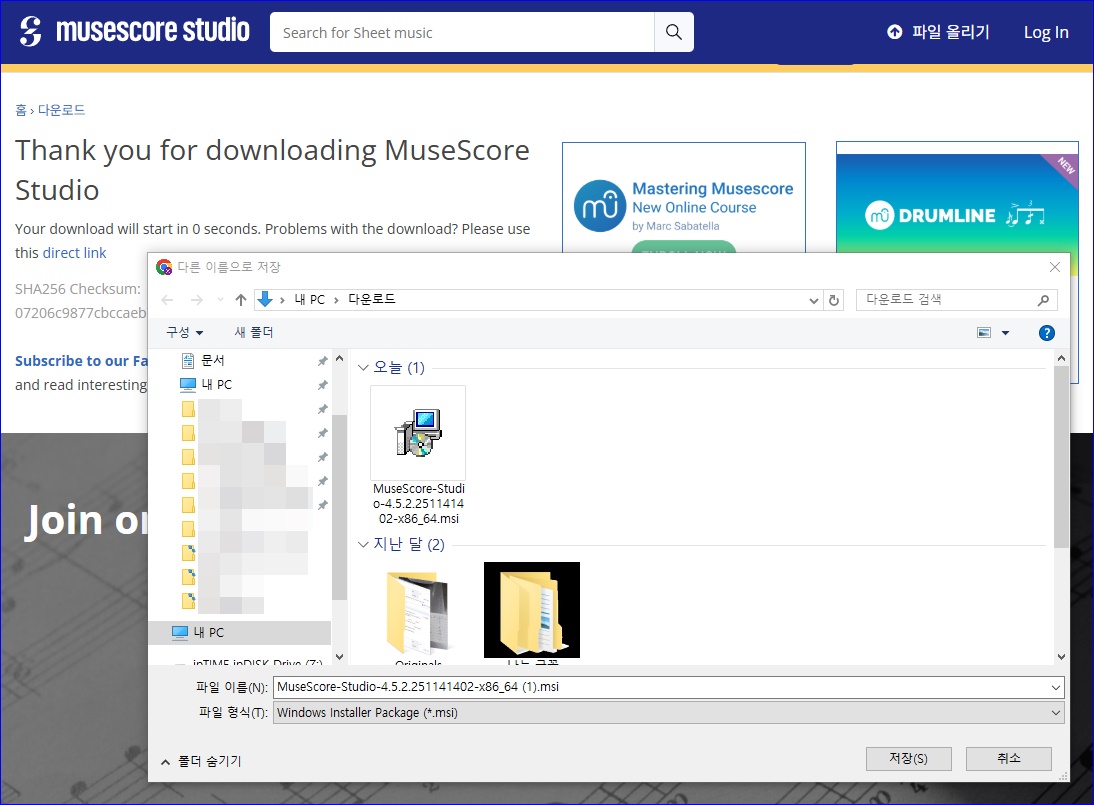The height and width of the screenshot is (805, 1094).
Task: Click 다운로드 in the address path
Action: 371,299
